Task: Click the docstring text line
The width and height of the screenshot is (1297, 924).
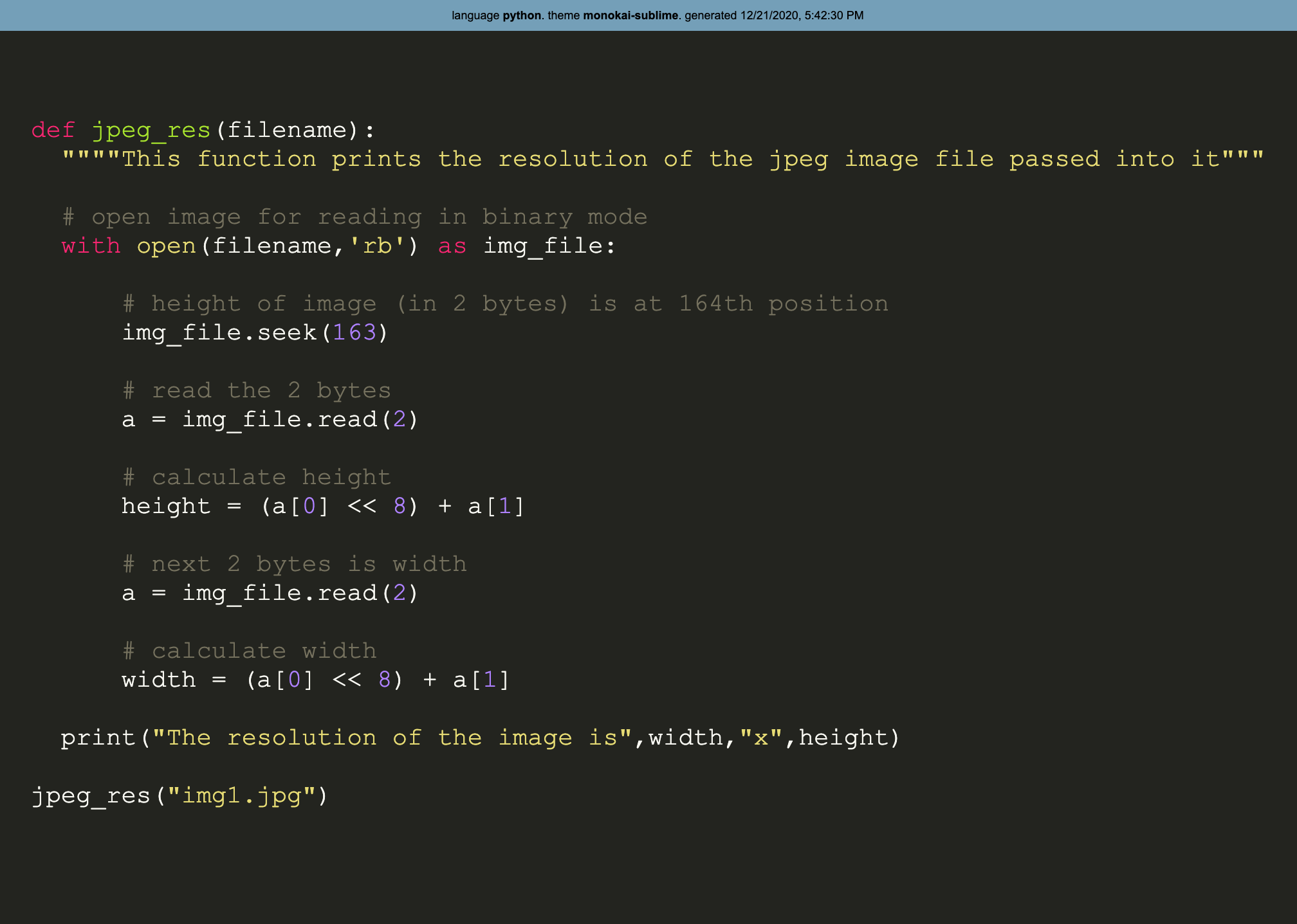Action: tap(663, 159)
